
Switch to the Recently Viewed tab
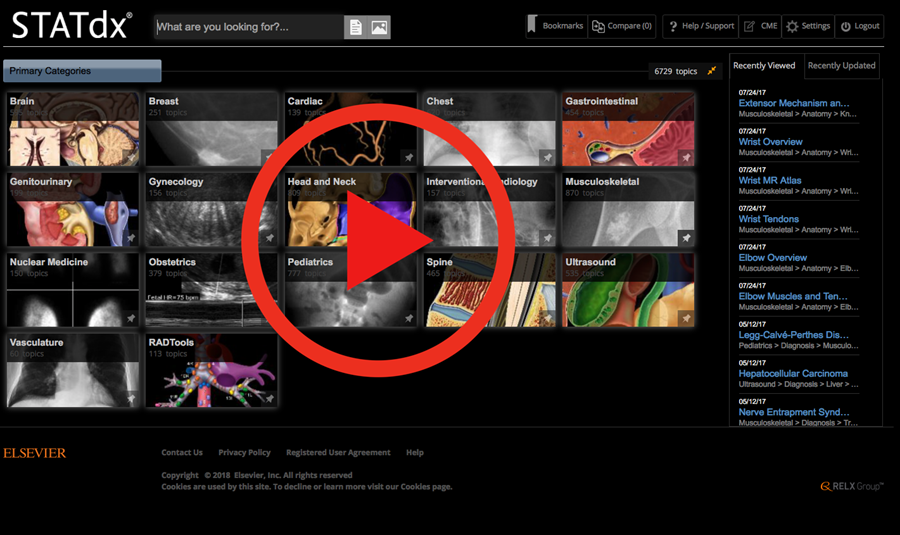point(764,65)
